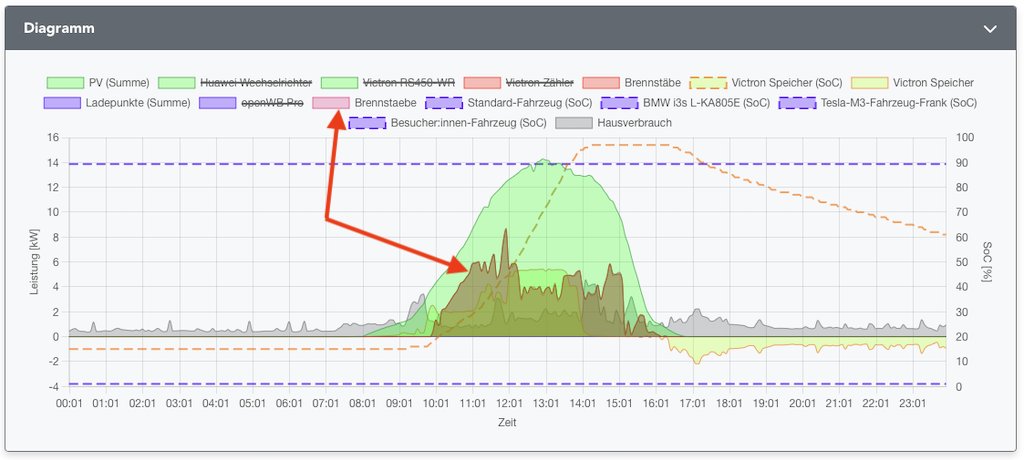
Task: Click Tesla-M3-Fahrzeug-Frank (SoC) legend label
Action: point(899,103)
